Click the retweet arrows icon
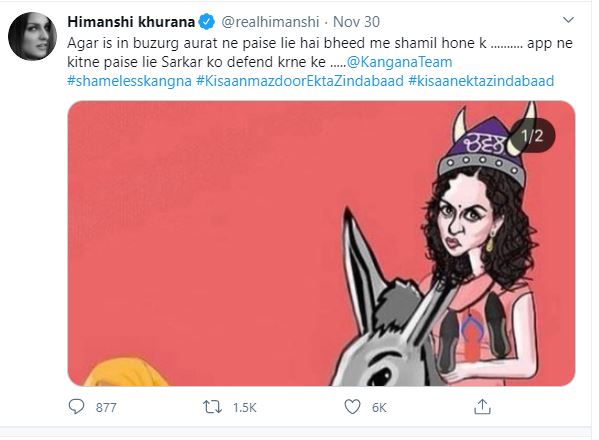Image resolution: width=599 pixels, height=440 pixels. pyautogui.click(x=212, y=407)
